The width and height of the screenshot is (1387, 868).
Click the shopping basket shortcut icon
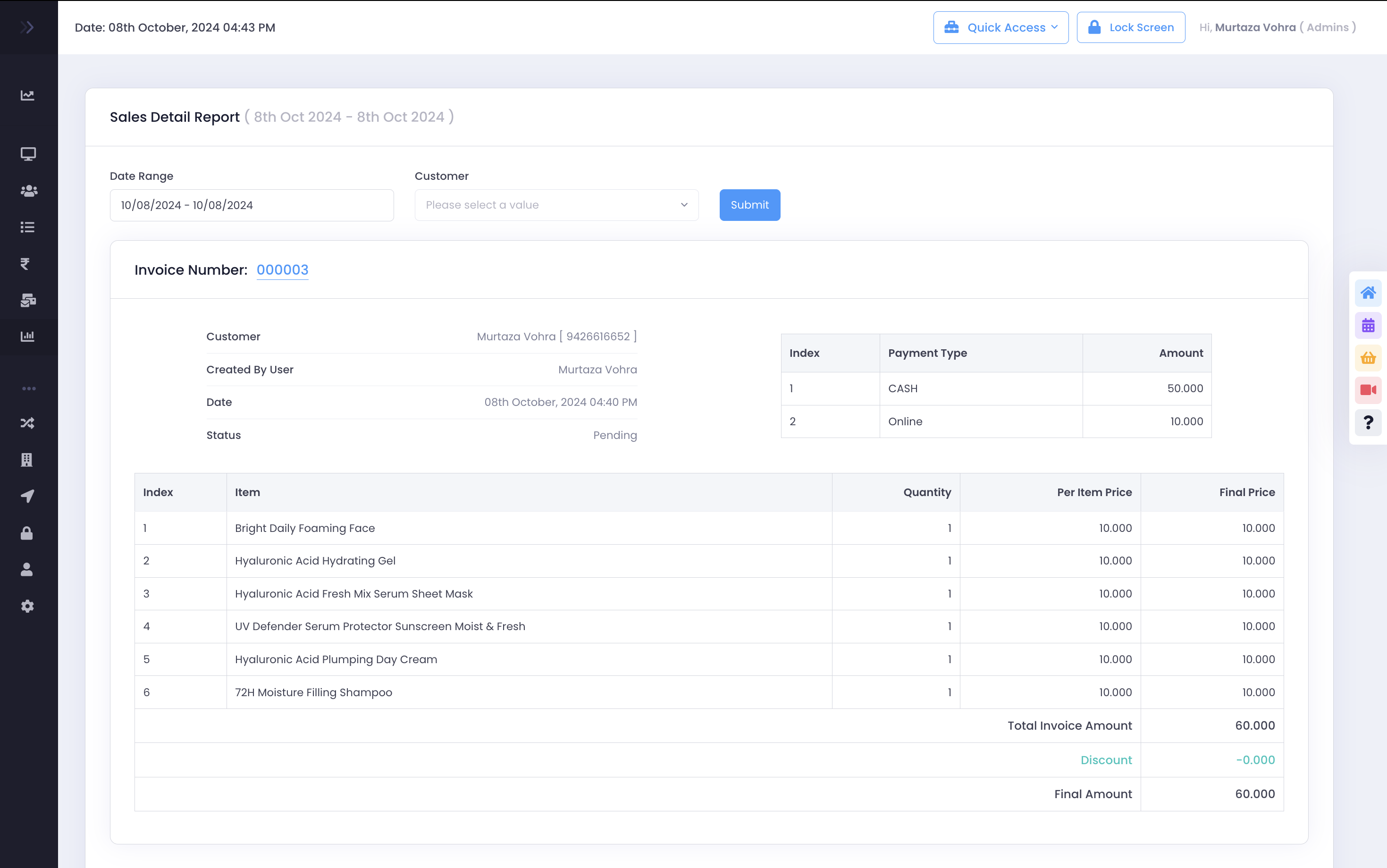point(1368,358)
